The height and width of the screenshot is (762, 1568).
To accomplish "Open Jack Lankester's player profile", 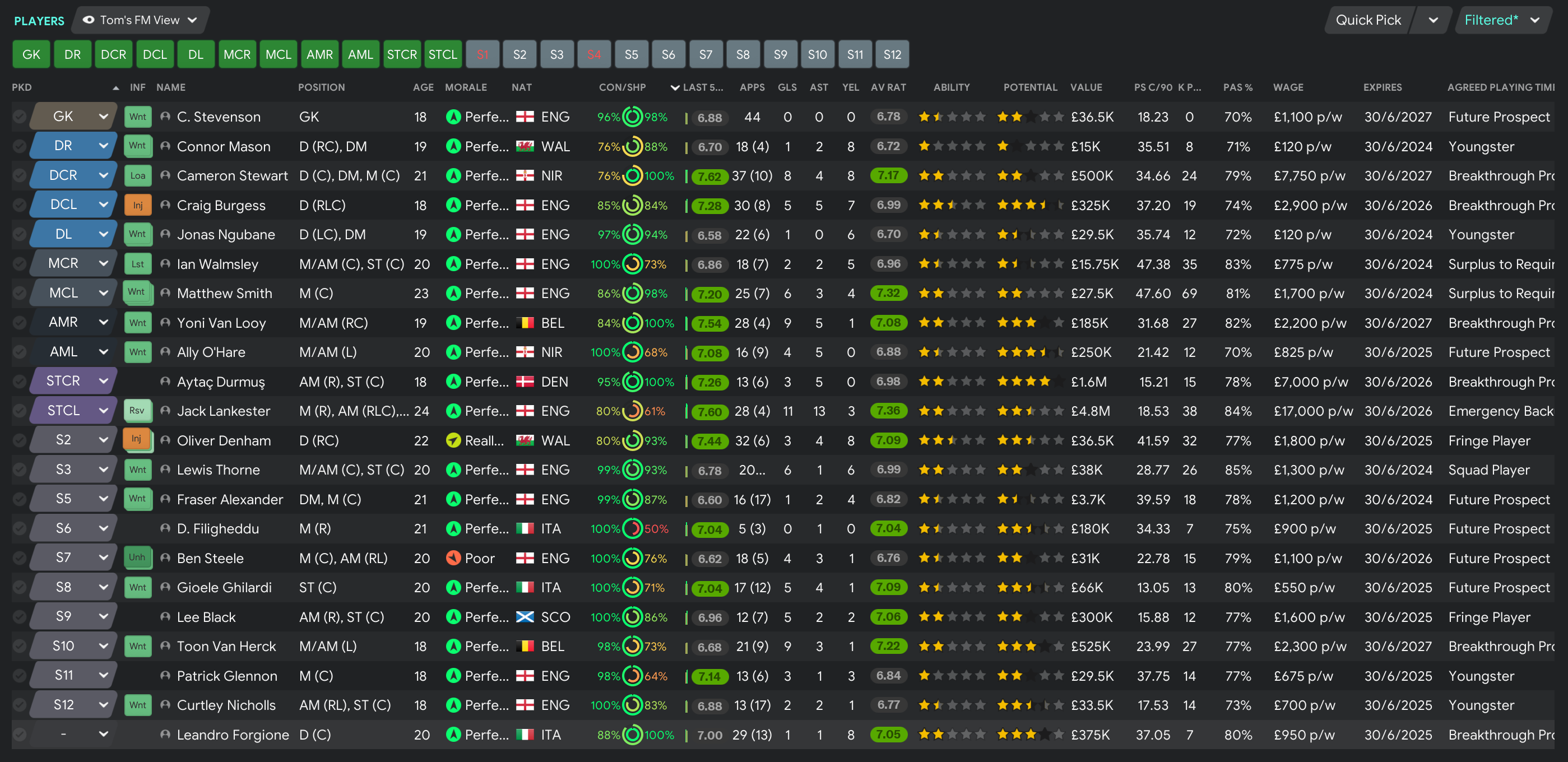I will [224, 411].
